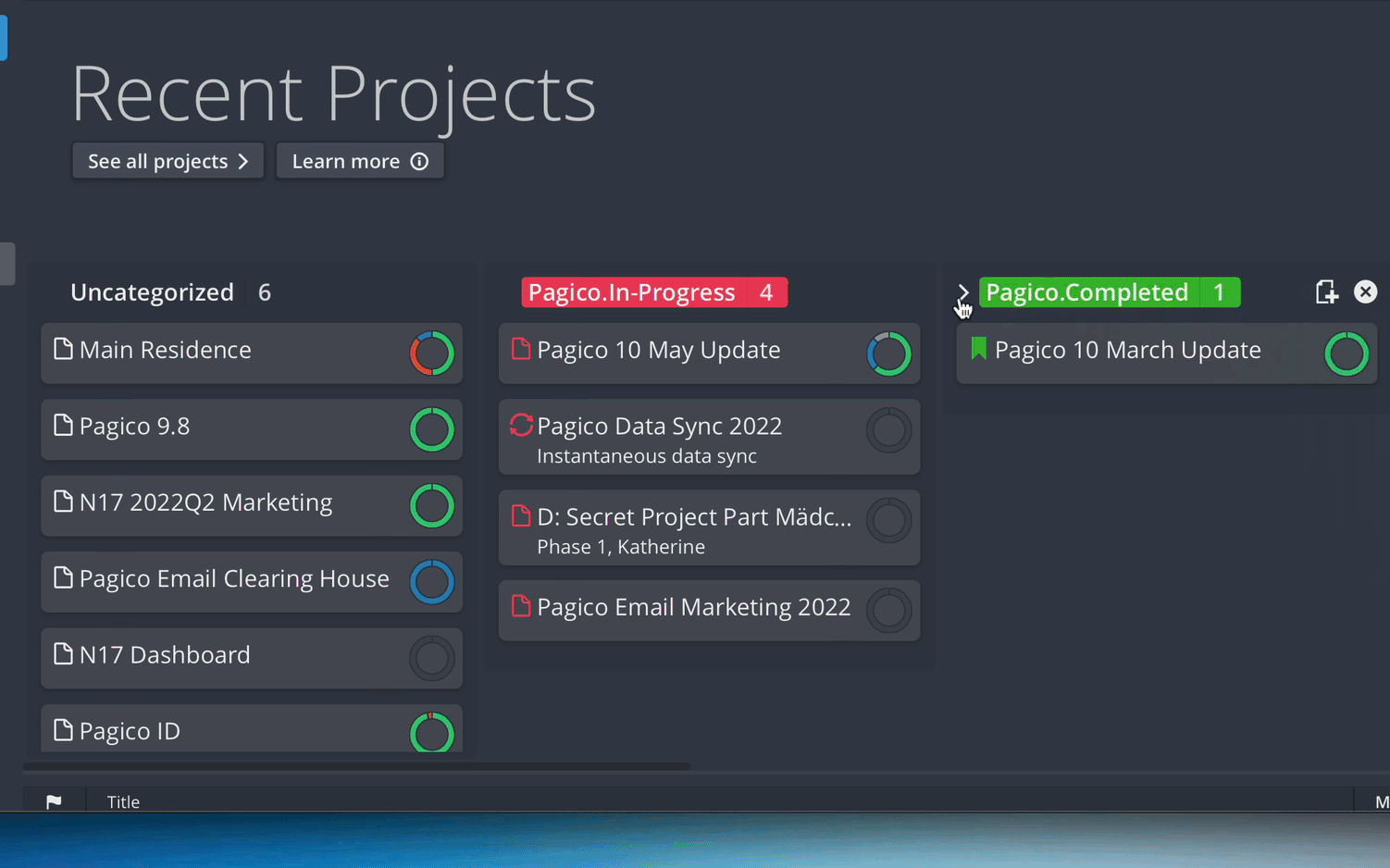Click the red sync icon of Pagico Data Sync 2022
This screenshot has height=868, width=1390.
coord(521,425)
